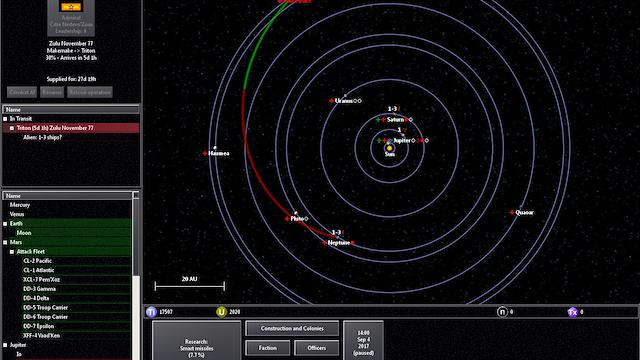
Task: Select ship XCL-7 Pern'Xaz
Action: (41, 280)
